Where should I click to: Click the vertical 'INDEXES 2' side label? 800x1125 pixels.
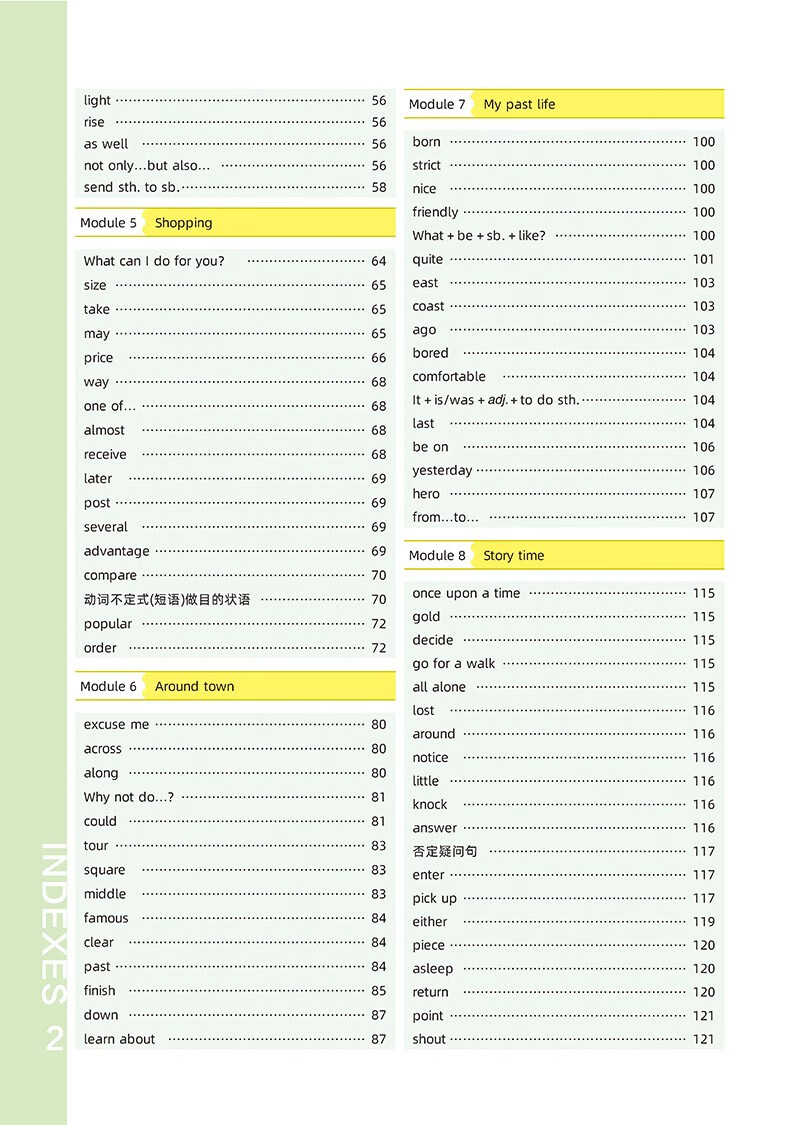coord(55,946)
